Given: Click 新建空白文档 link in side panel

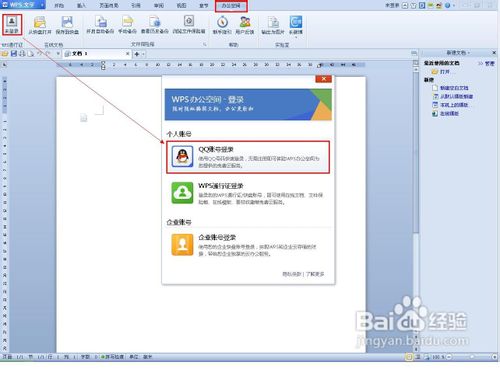Looking at the screenshot, I should pos(454,88).
